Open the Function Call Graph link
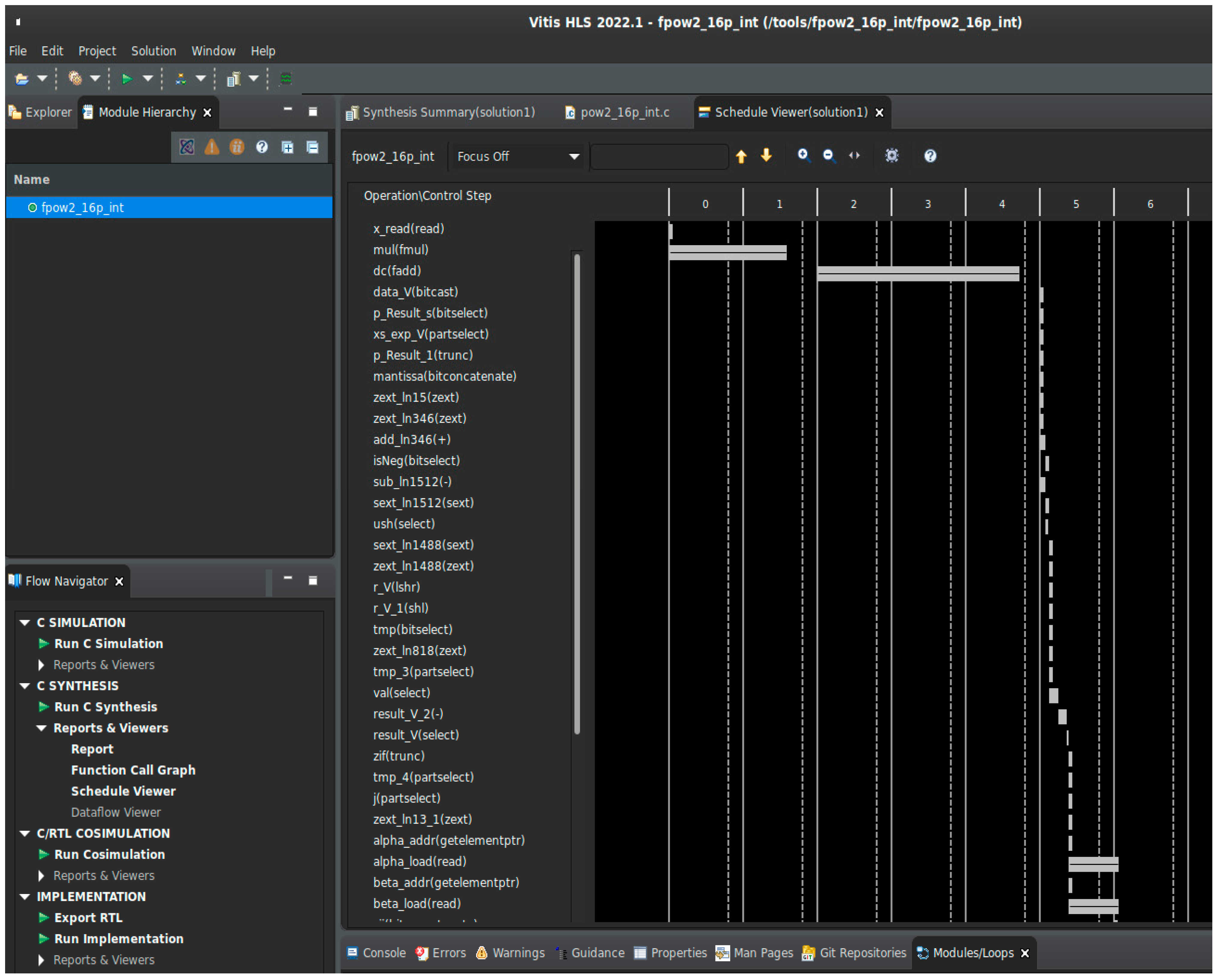This screenshot has width=1221, height=980. pos(133,771)
